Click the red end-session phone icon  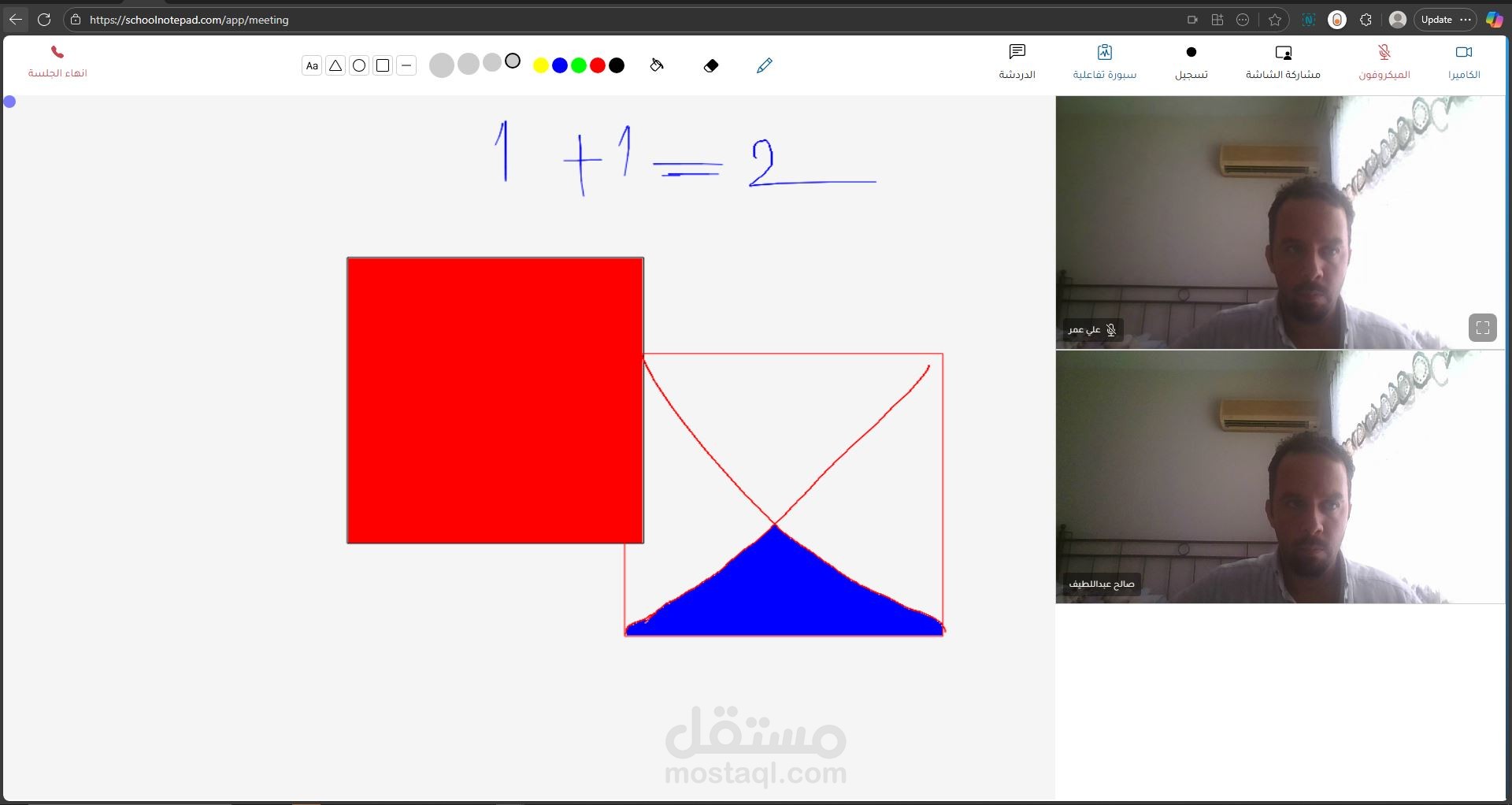[57, 52]
